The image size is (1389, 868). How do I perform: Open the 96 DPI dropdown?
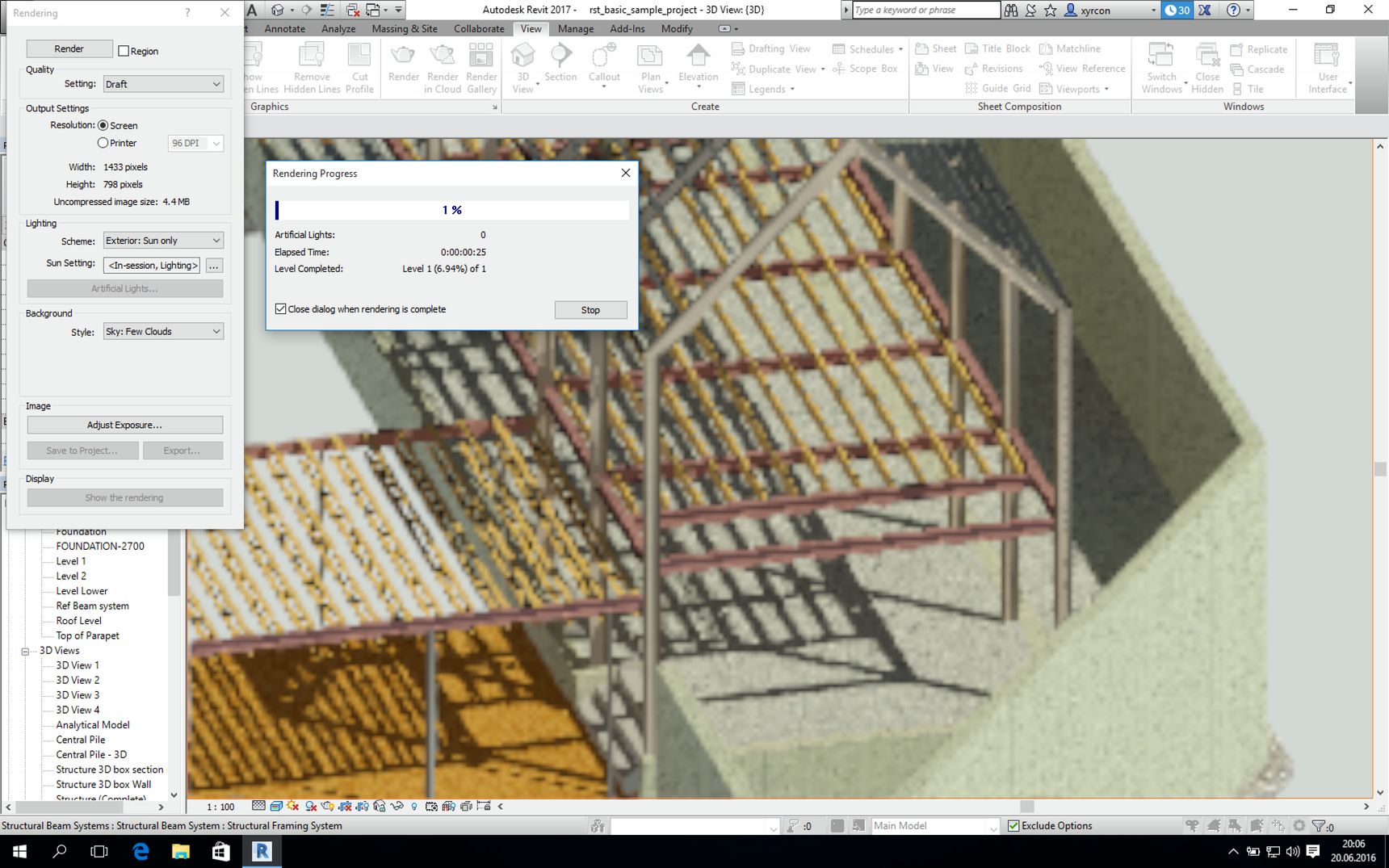click(x=195, y=143)
